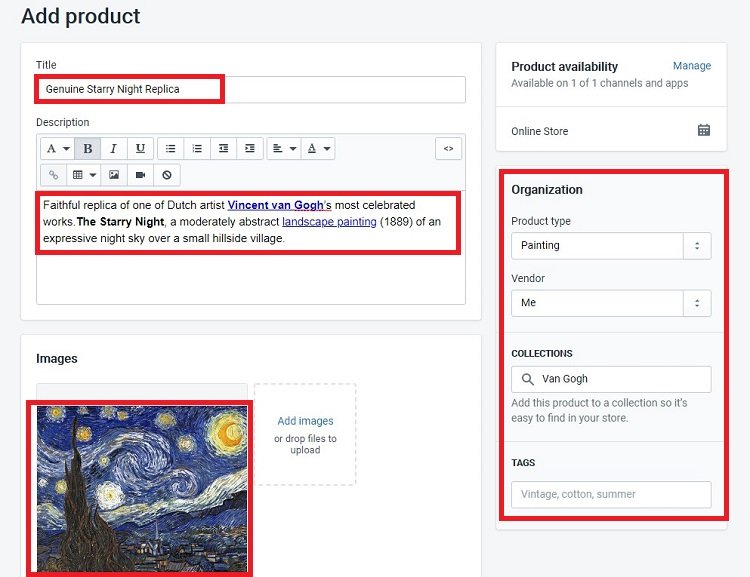Click the 'Online Store' channel text
750x577 pixels.
tap(540, 131)
